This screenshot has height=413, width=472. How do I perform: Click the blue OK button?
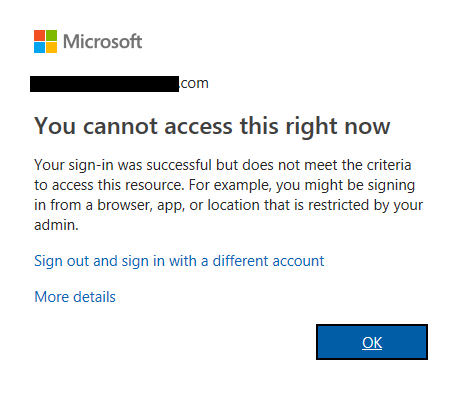point(372,342)
